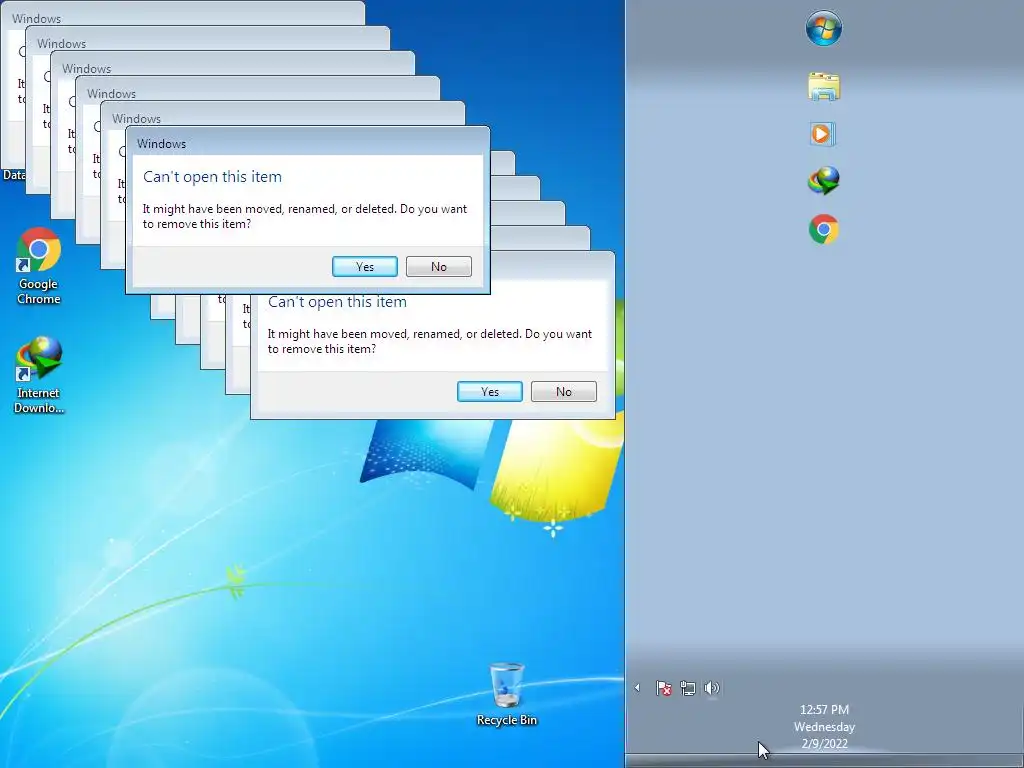Click Yes in the lower-right dialog
1024x768 pixels.
(x=489, y=392)
